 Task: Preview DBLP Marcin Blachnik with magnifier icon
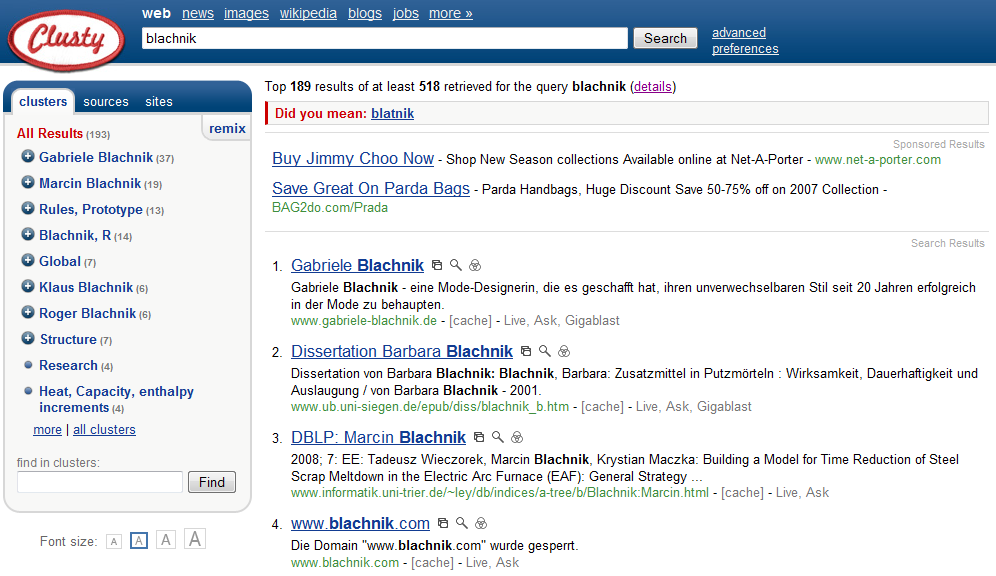498,437
